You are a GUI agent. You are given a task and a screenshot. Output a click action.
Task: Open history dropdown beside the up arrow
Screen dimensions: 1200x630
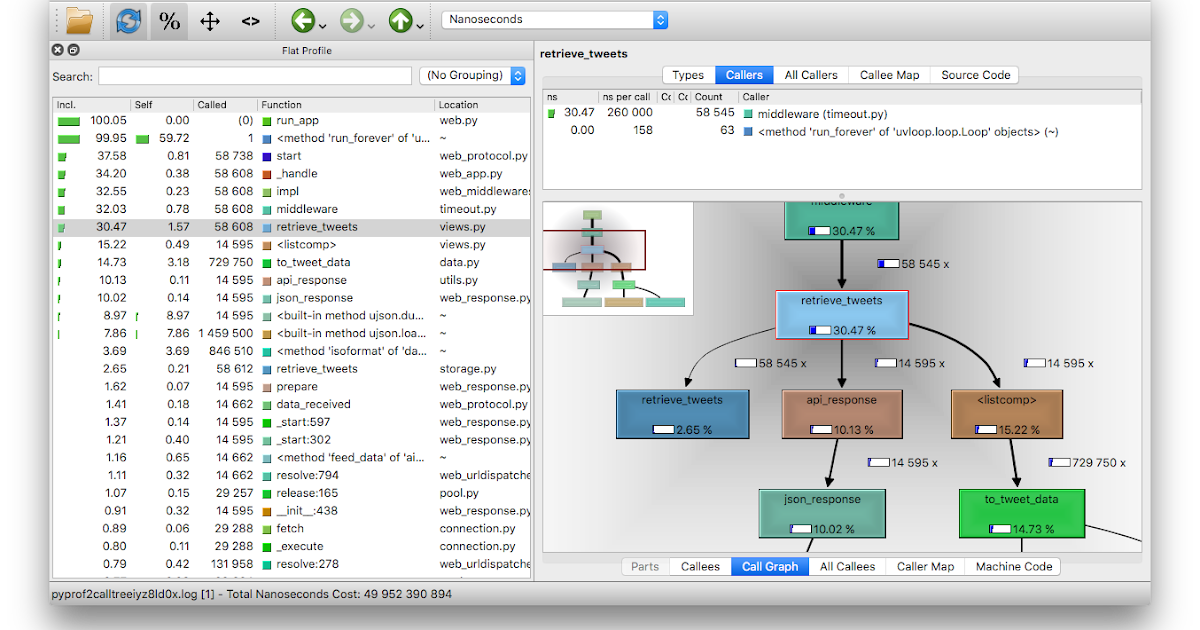tap(421, 24)
